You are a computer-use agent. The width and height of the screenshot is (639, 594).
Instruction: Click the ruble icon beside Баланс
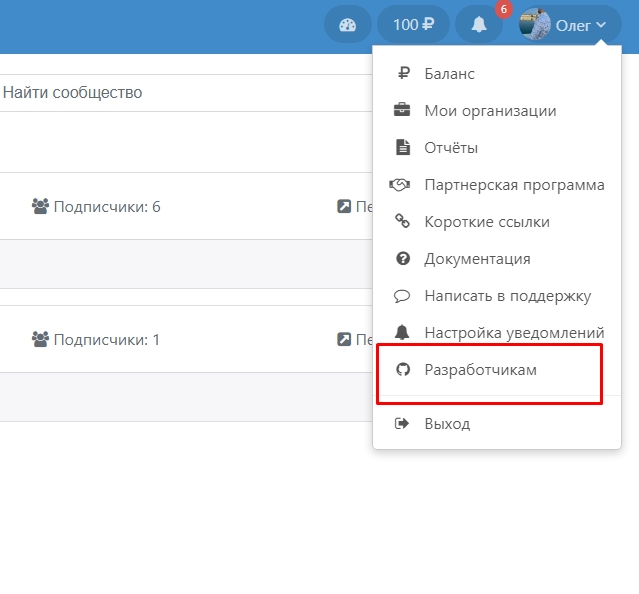(x=403, y=73)
